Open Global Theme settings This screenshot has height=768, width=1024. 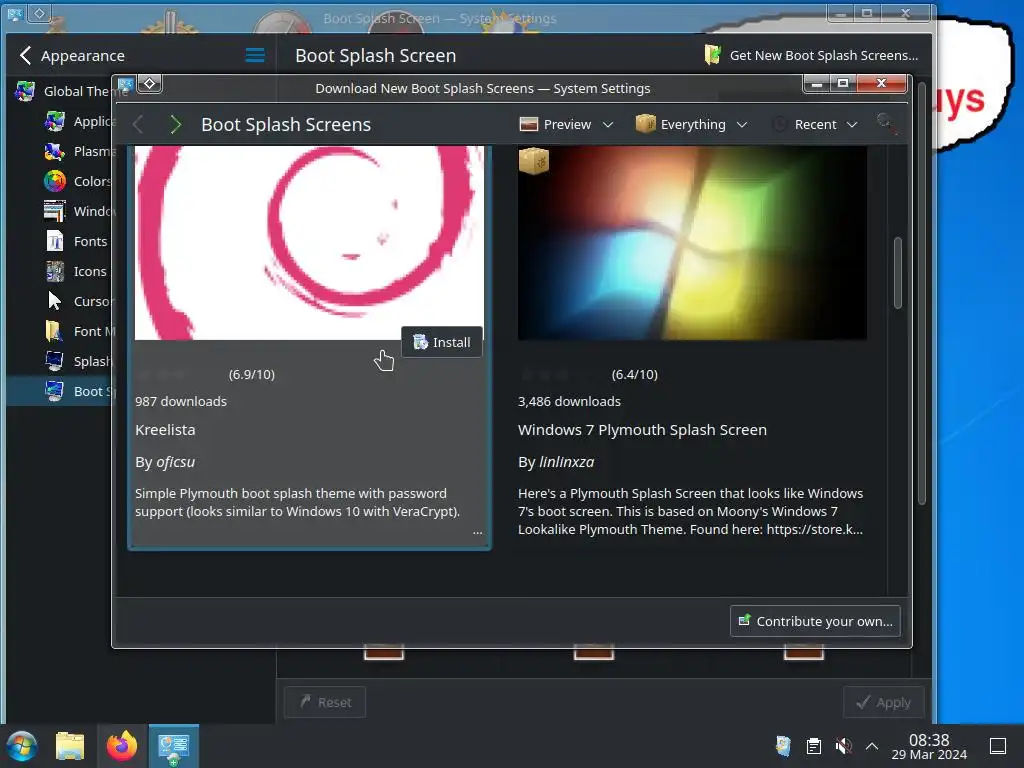(x=63, y=91)
